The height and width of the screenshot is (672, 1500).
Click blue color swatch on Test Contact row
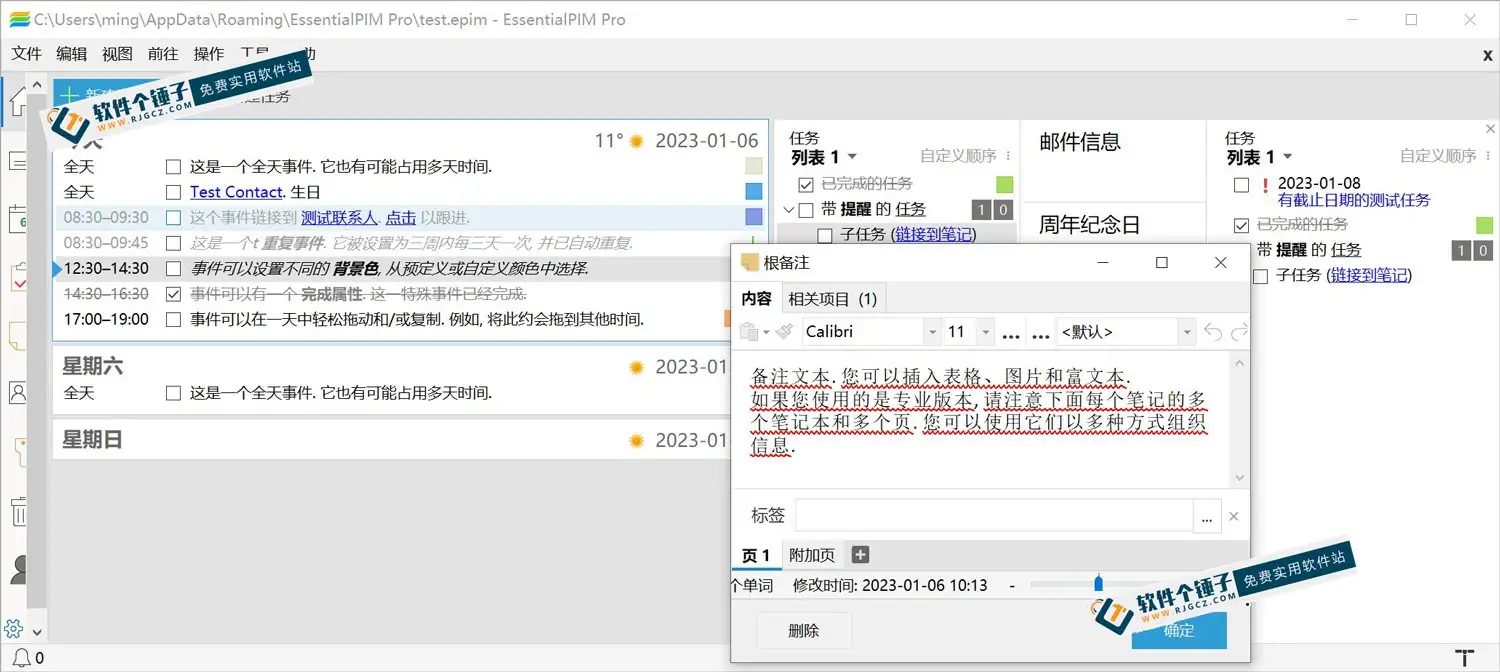[x=754, y=192]
